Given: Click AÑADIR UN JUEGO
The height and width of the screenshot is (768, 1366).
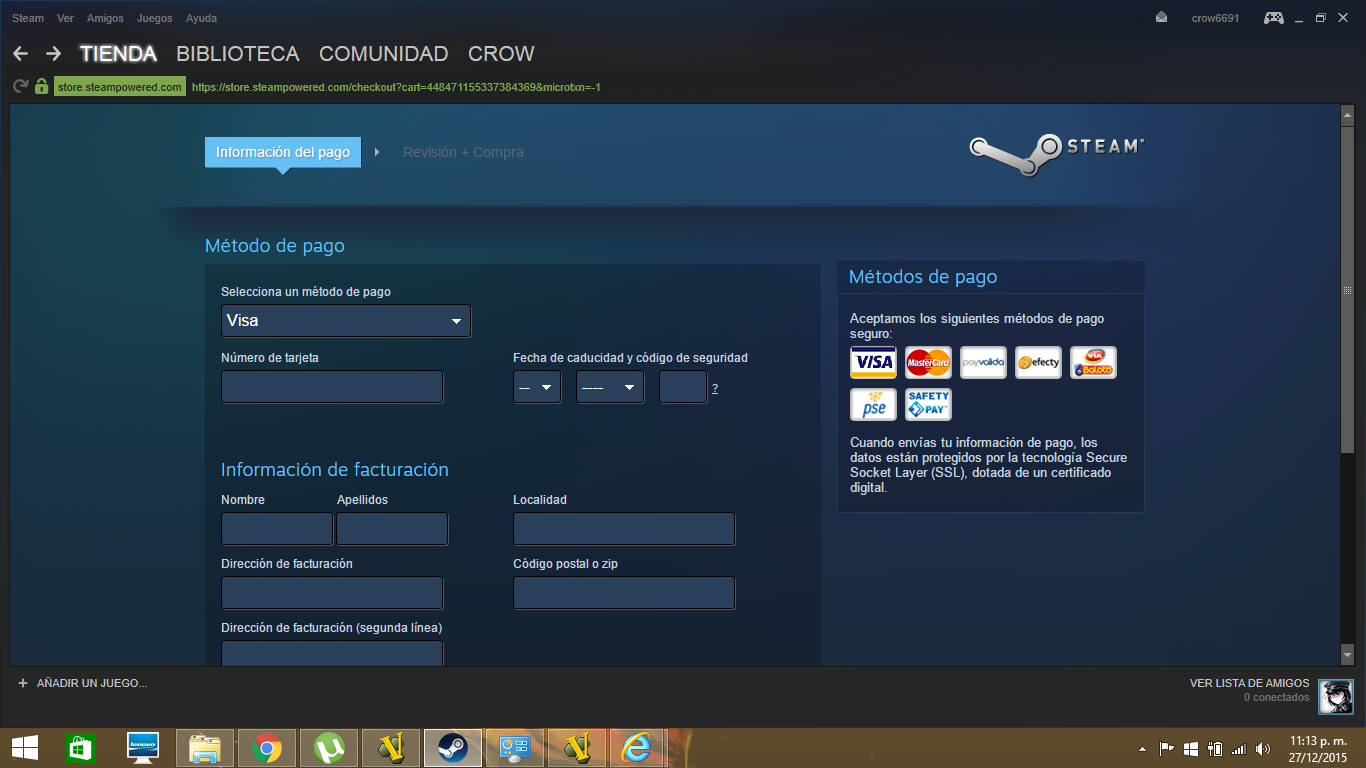Looking at the screenshot, I should (x=92, y=683).
